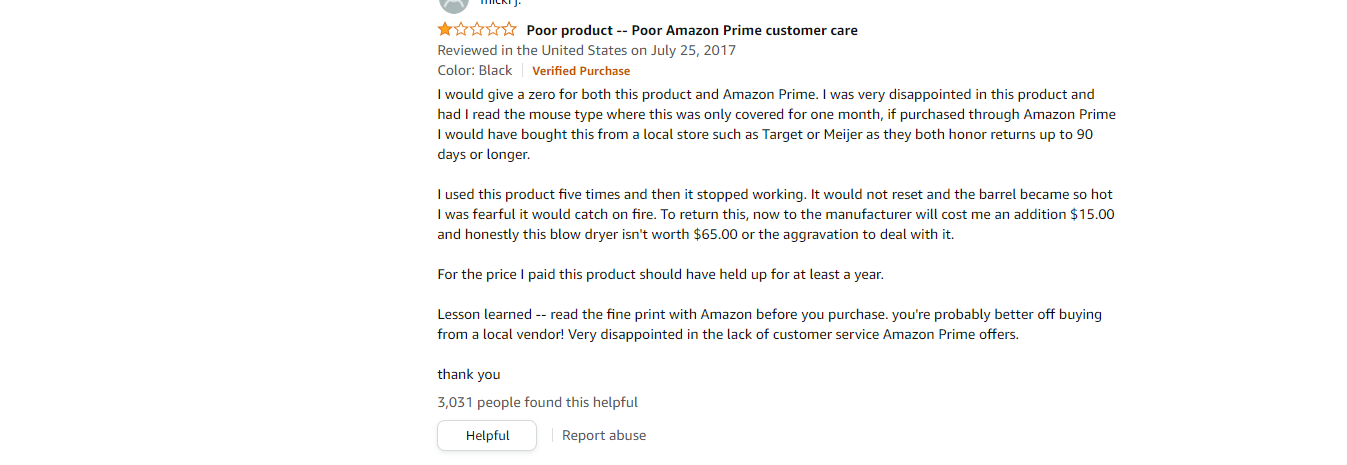Open review titled Poor product -- Poor Amazon Prime
1347x465 pixels.
[x=692, y=30]
